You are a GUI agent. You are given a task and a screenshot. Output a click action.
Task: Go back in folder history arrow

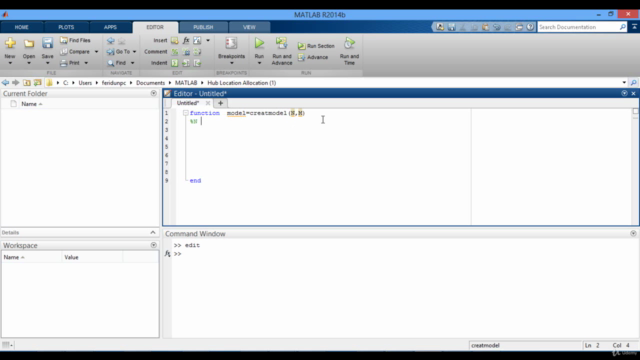(x=5, y=83)
